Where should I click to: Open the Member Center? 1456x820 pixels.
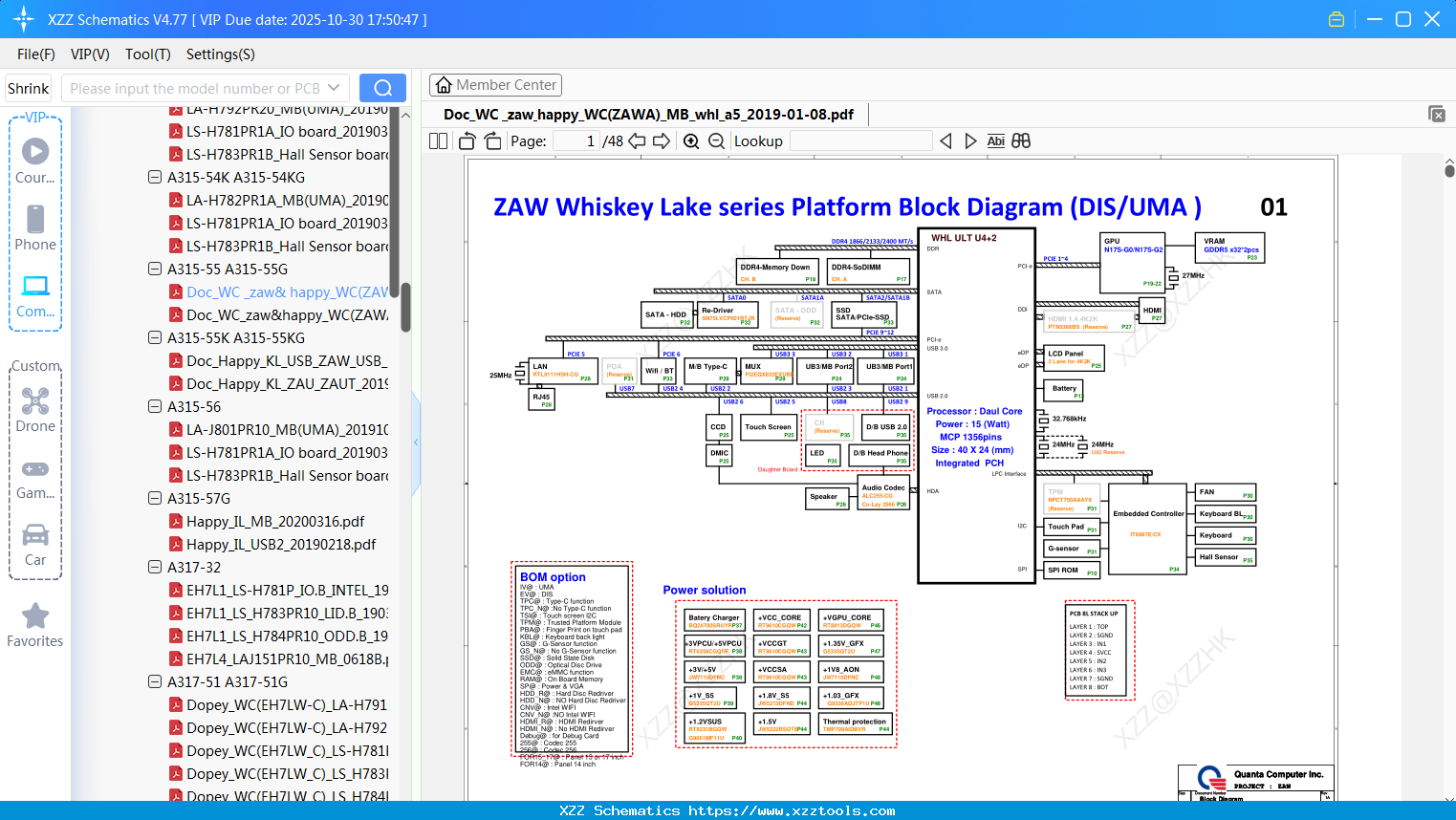point(495,85)
